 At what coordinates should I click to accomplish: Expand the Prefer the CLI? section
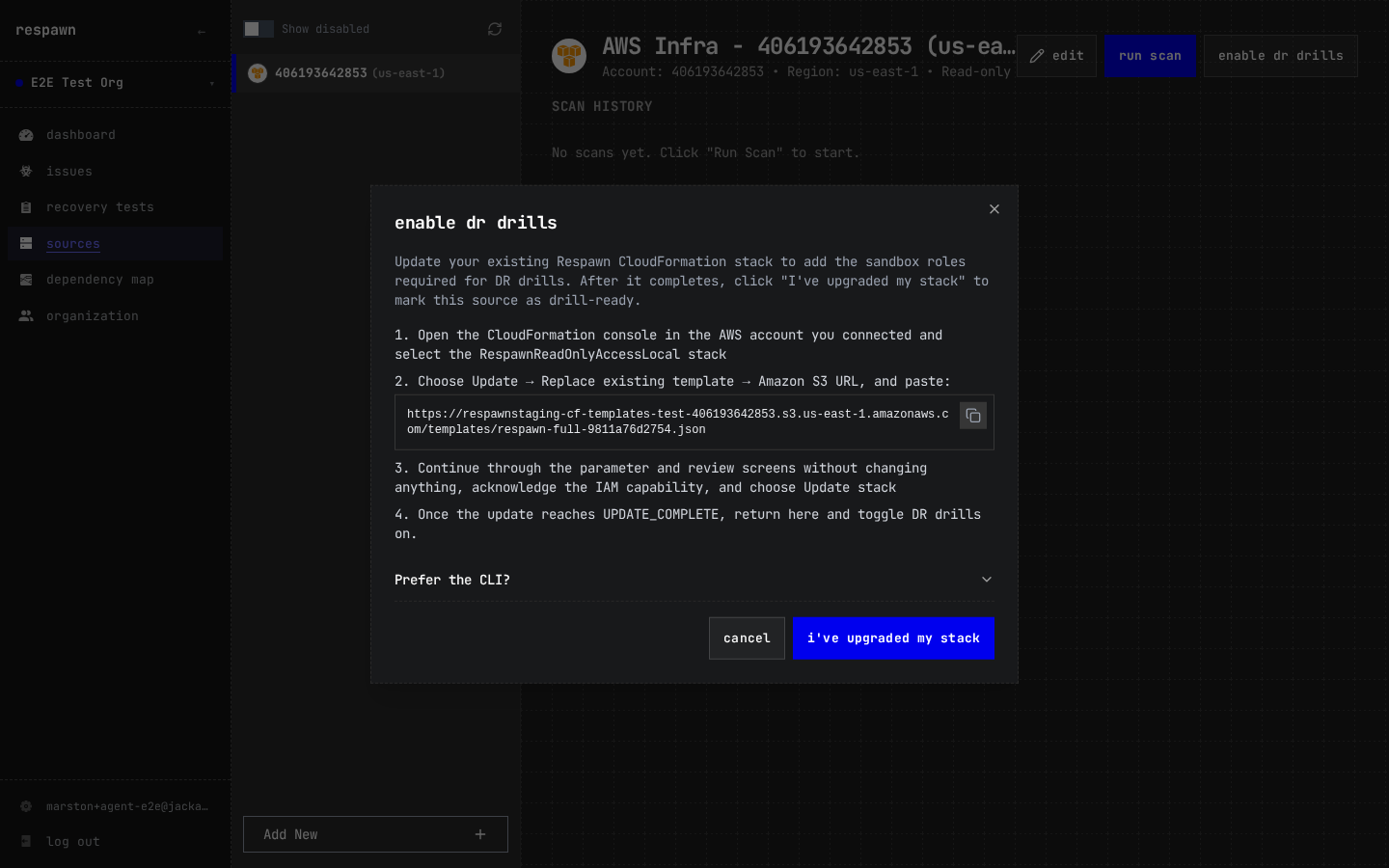694,580
